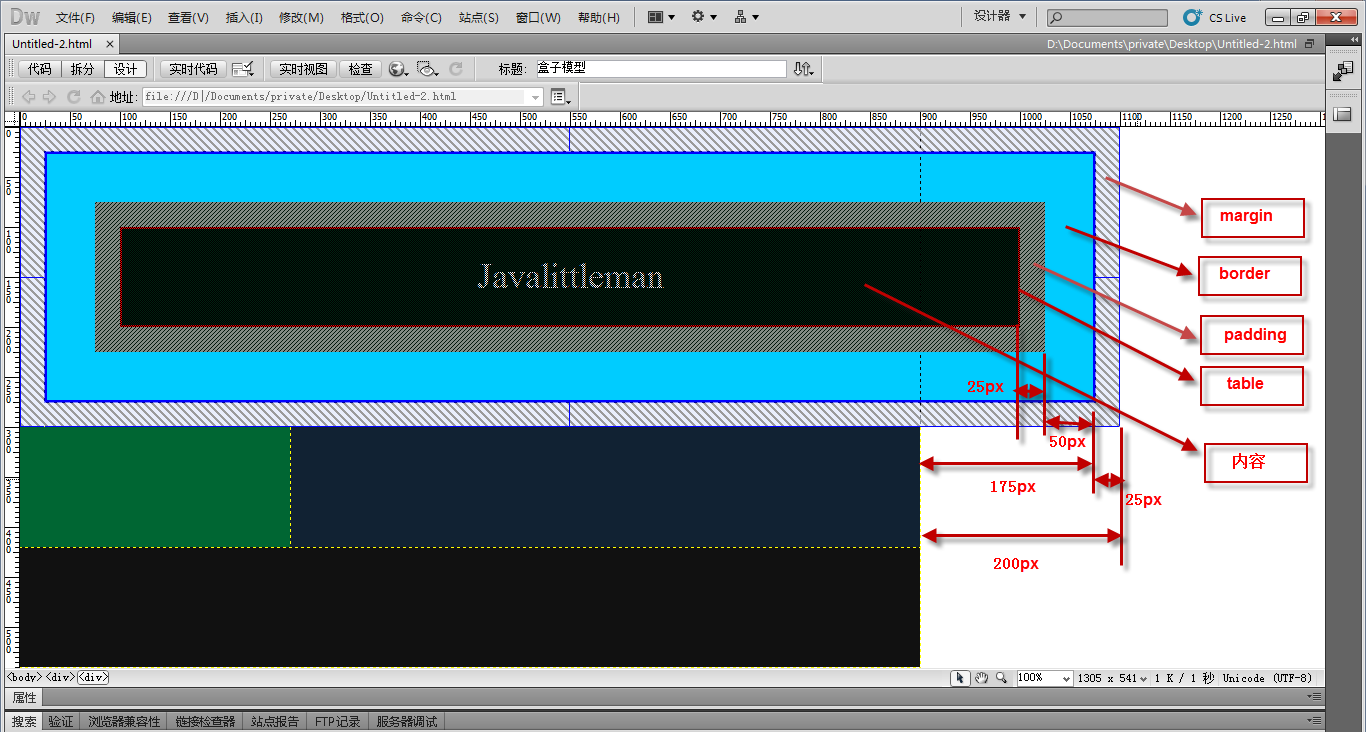The height and width of the screenshot is (732, 1366).
Task: Open the 1305 x 541 window size dropdown
Action: tap(1112, 678)
